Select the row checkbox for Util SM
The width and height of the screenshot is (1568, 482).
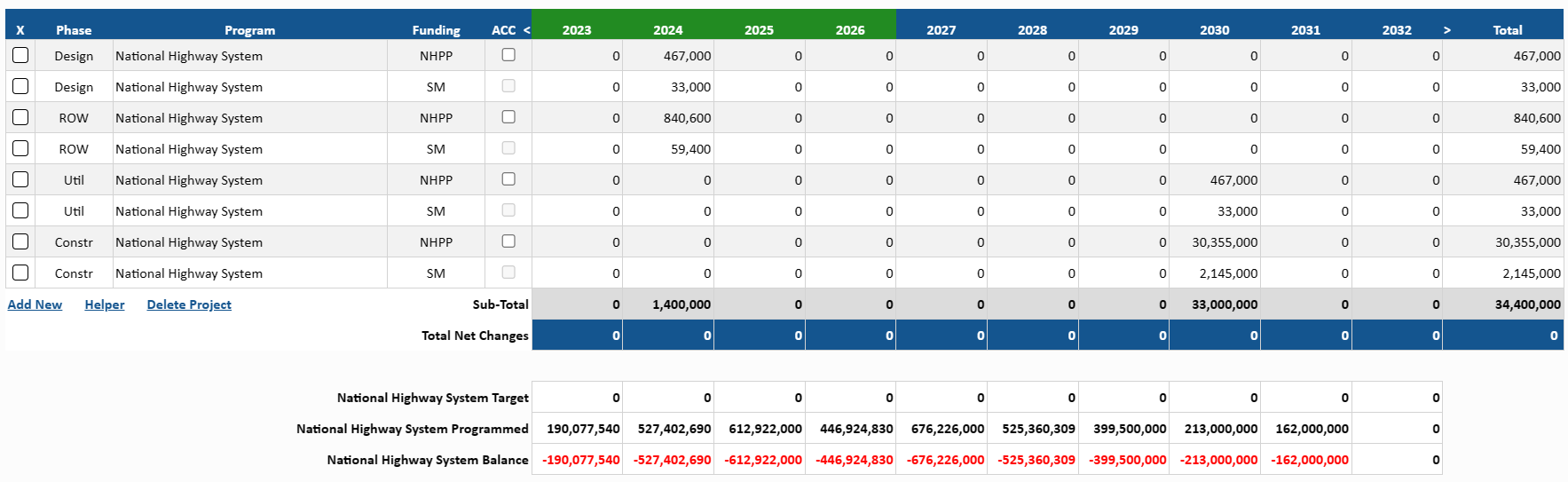(20, 210)
